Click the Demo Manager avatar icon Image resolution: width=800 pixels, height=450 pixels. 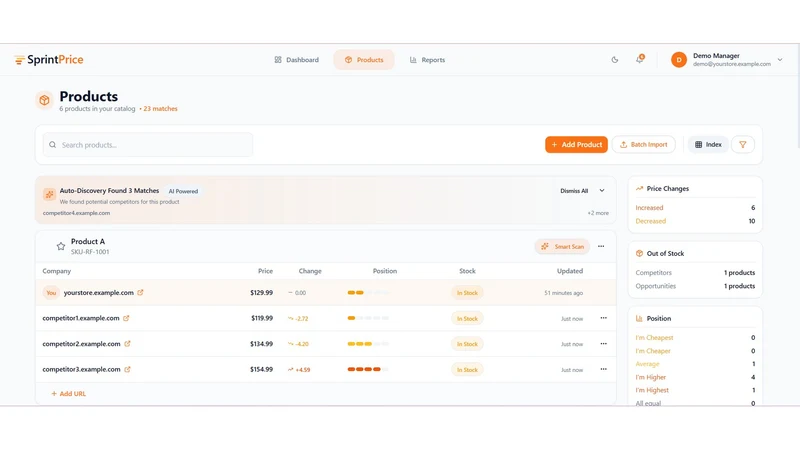[x=679, y=60]
